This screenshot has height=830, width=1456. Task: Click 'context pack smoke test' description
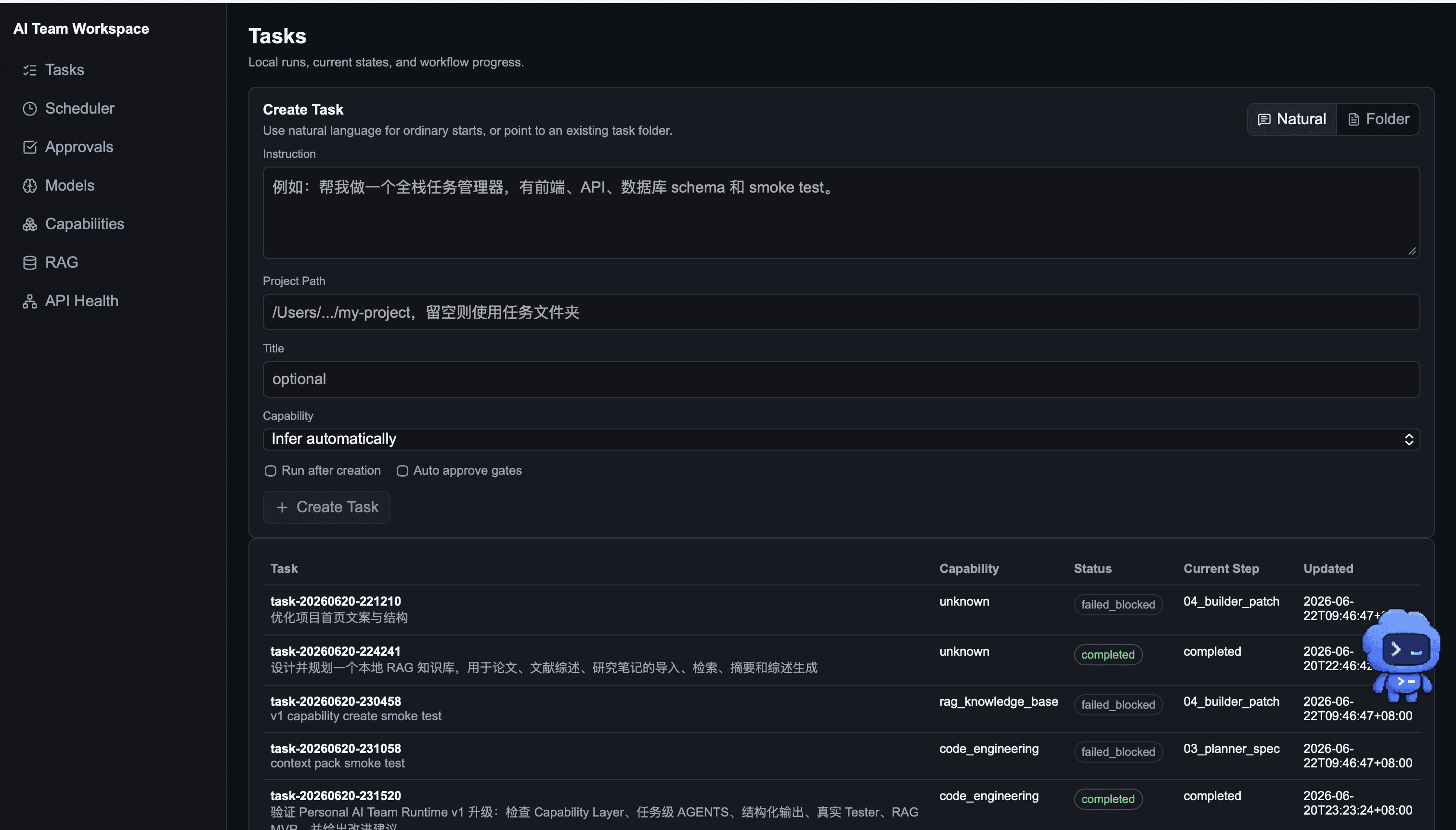coord(338,764)
